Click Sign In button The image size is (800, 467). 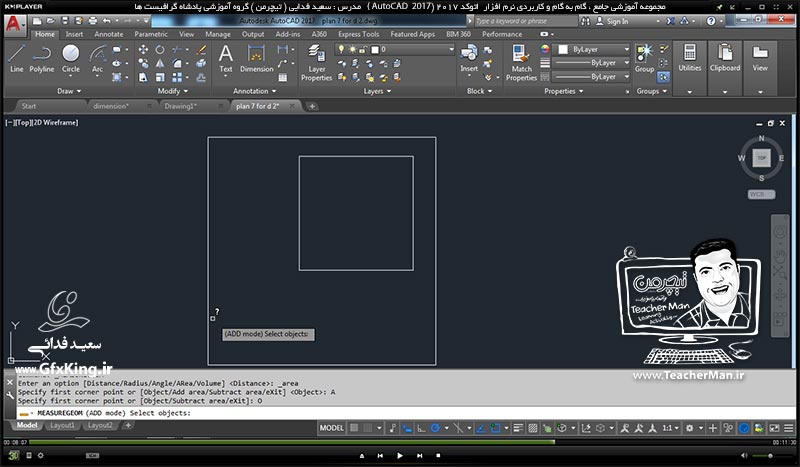(x=613, y=21)
